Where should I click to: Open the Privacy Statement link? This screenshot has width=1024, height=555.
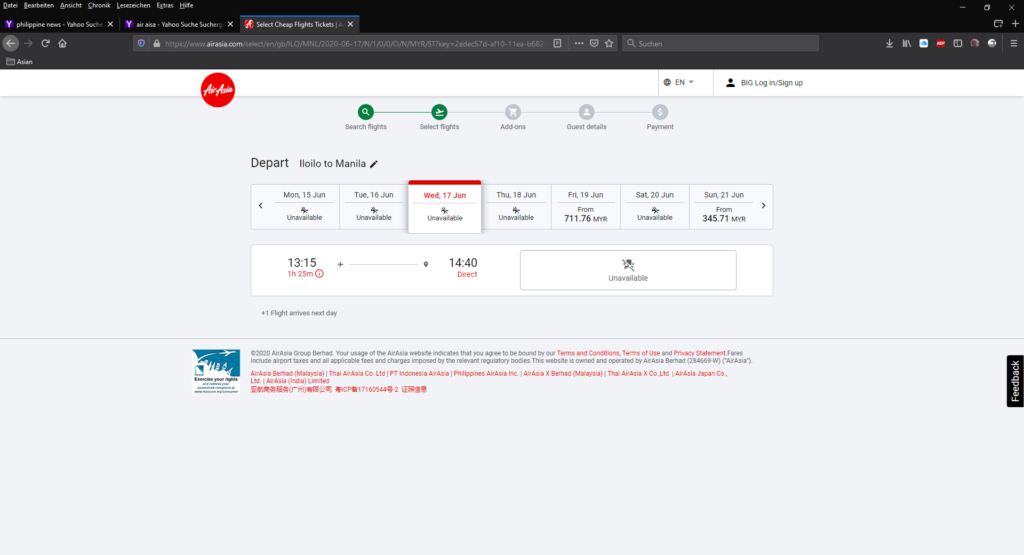click(699, 353)
